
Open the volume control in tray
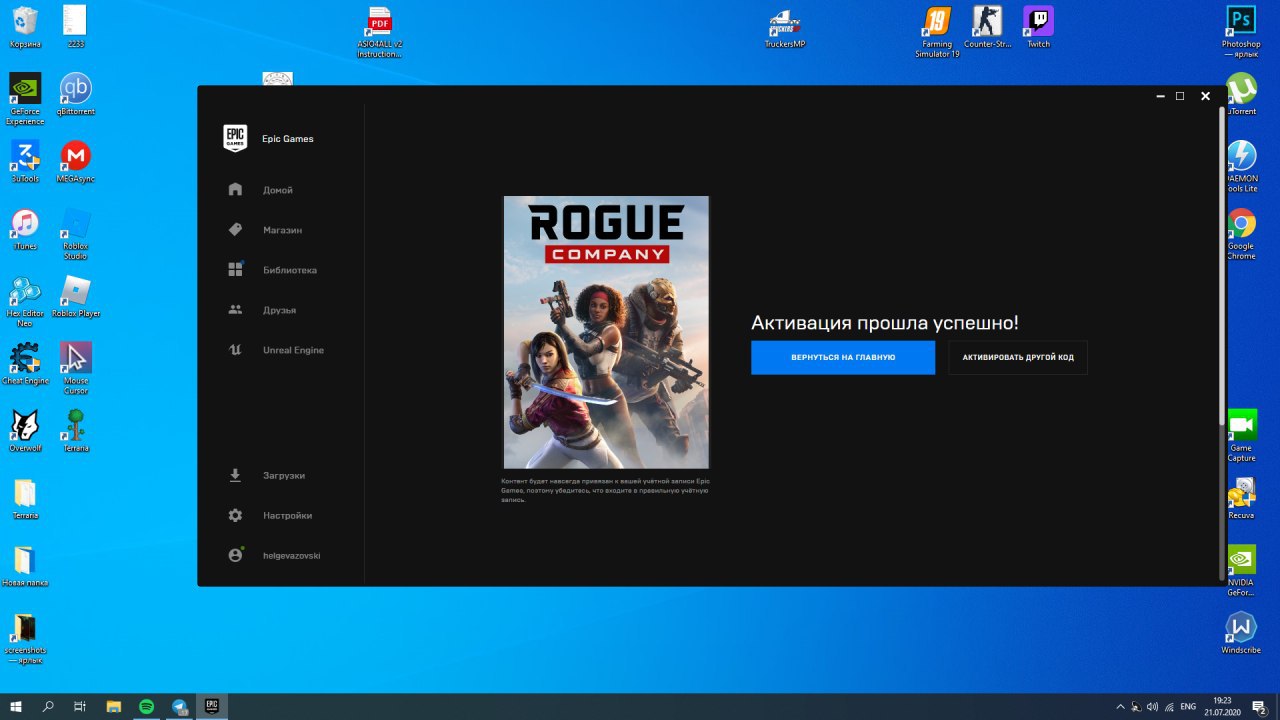(1152, 707)
